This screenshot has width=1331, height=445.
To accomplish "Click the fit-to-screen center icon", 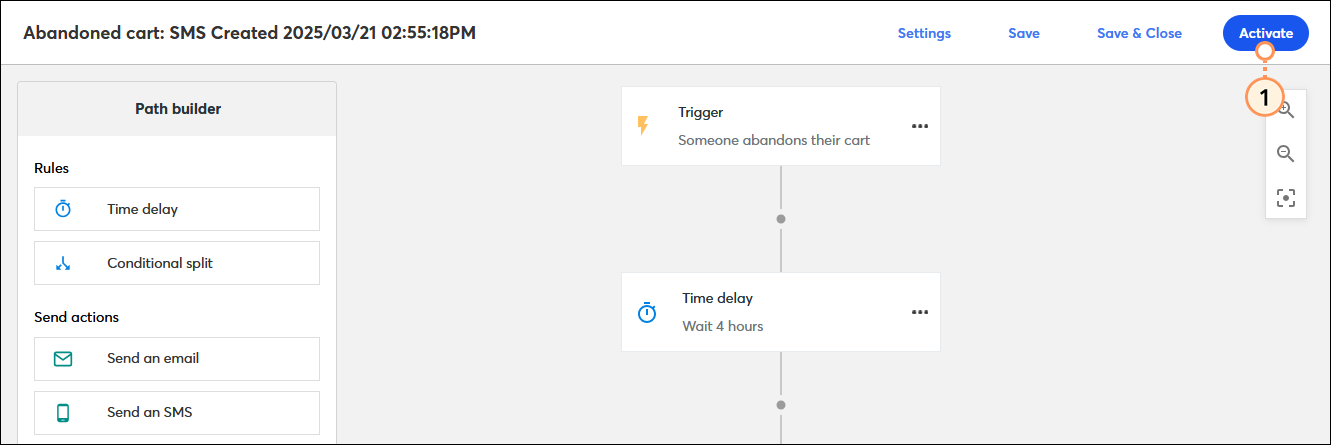I will click(x=1286, y=198).
